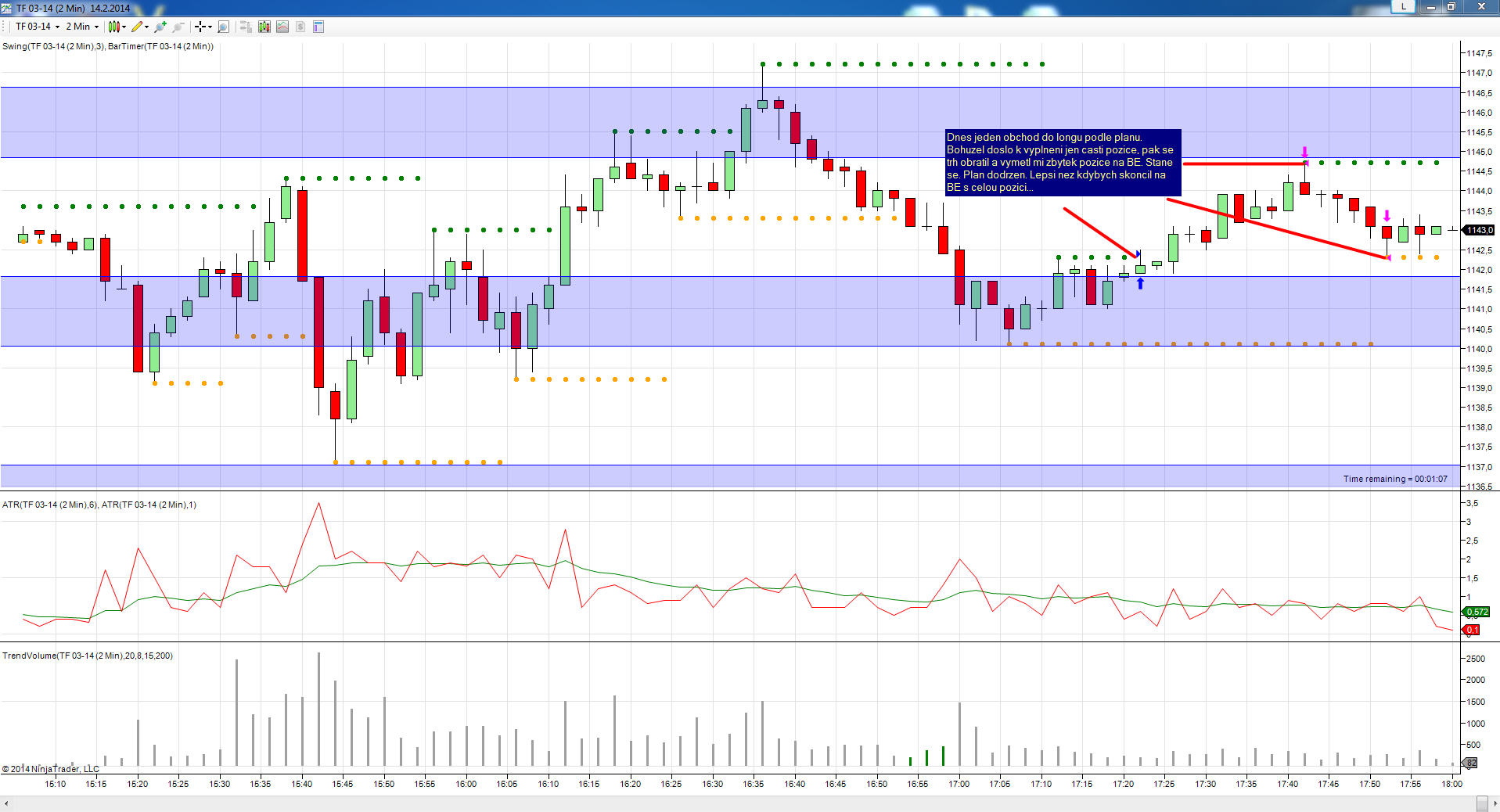The height and width of the screenshot is (812, 1500).
Task: Select the Zoom Frame tool icon
Action: click(x=223, y=27)
